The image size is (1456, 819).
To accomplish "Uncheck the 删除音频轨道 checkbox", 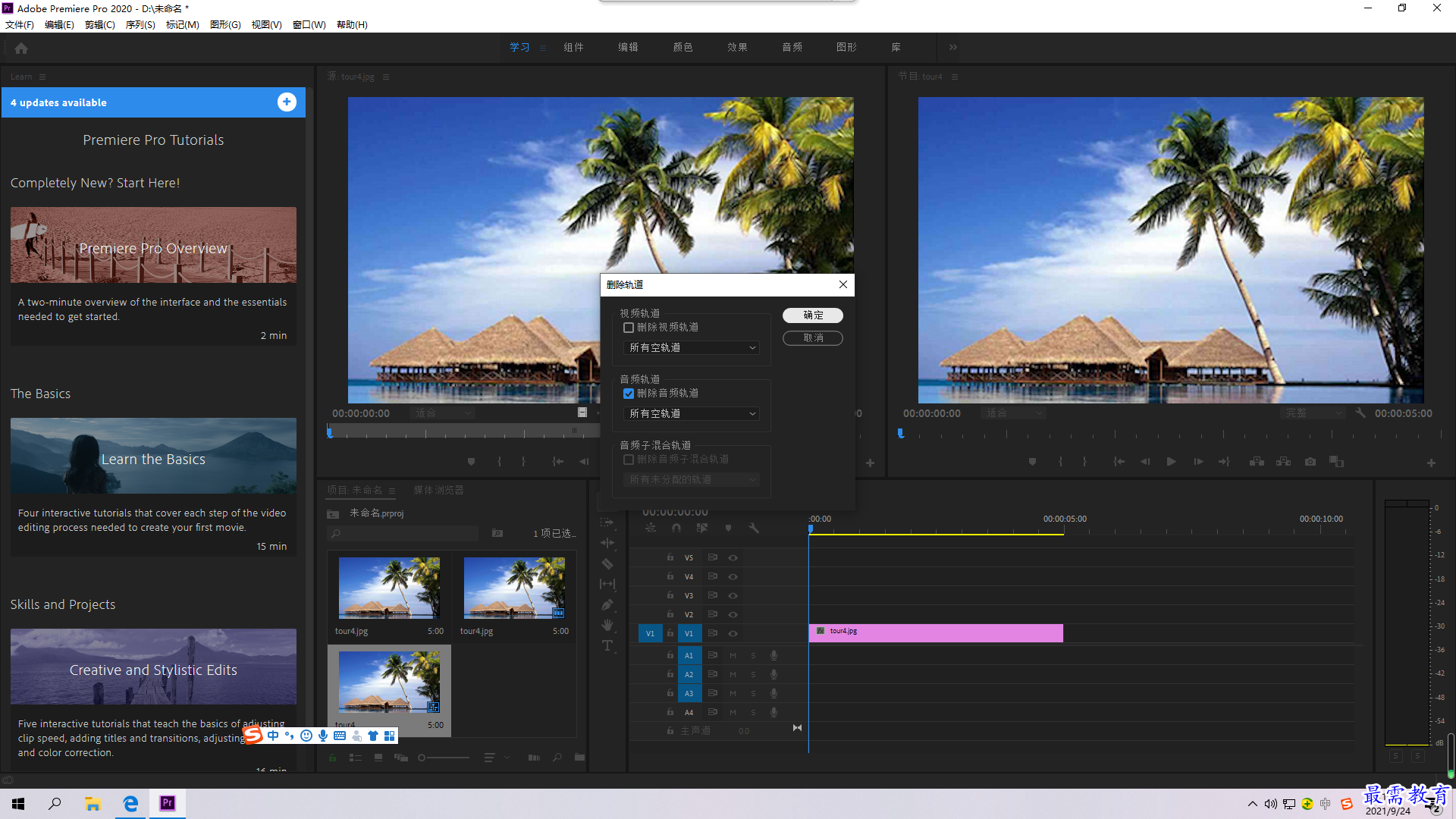I will [x=629, y=394].
